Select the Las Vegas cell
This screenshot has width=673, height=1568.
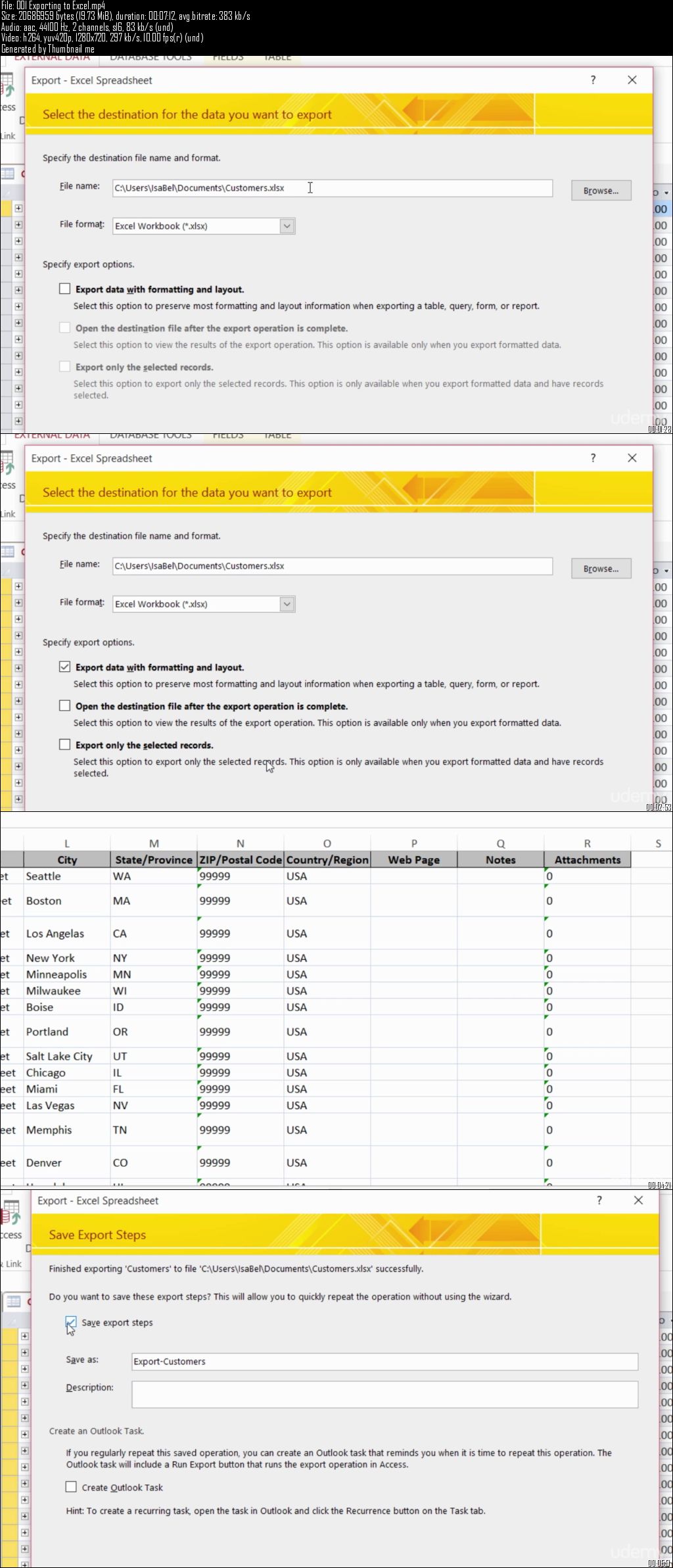67,1105
